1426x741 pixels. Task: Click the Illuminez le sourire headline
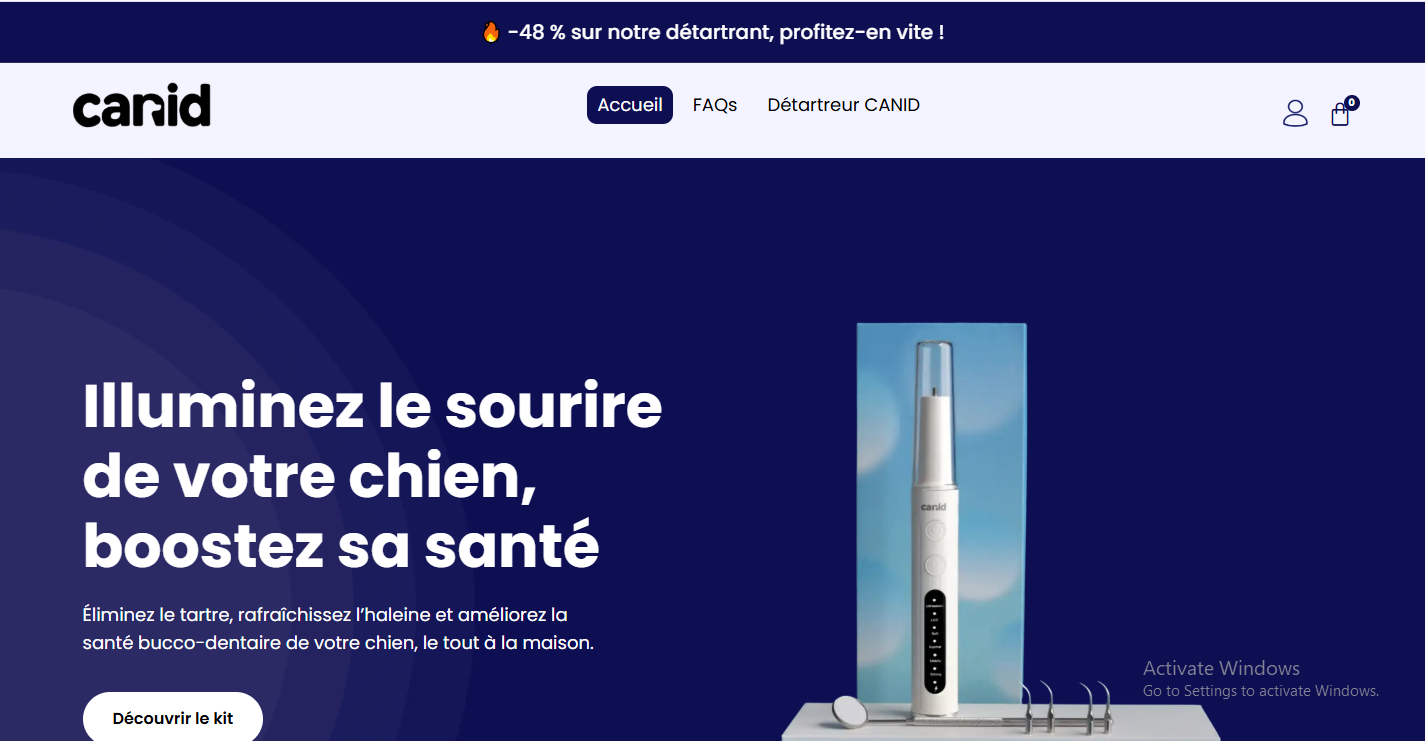(x=372, y=476)
